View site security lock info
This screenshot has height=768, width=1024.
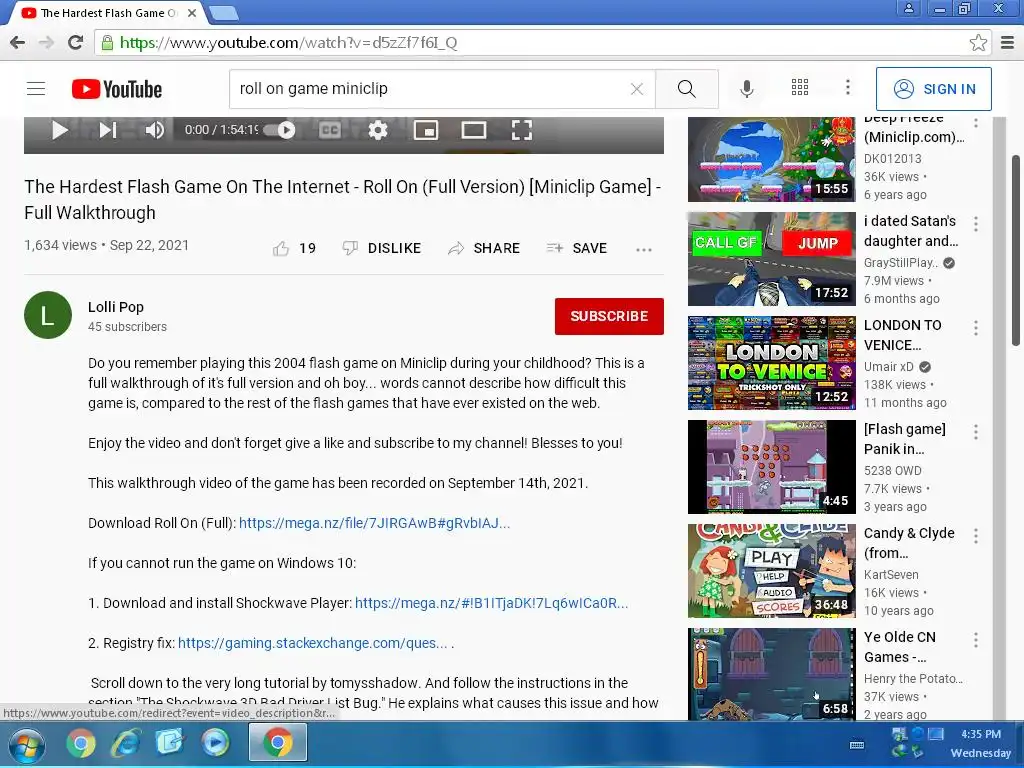point(107,42)
